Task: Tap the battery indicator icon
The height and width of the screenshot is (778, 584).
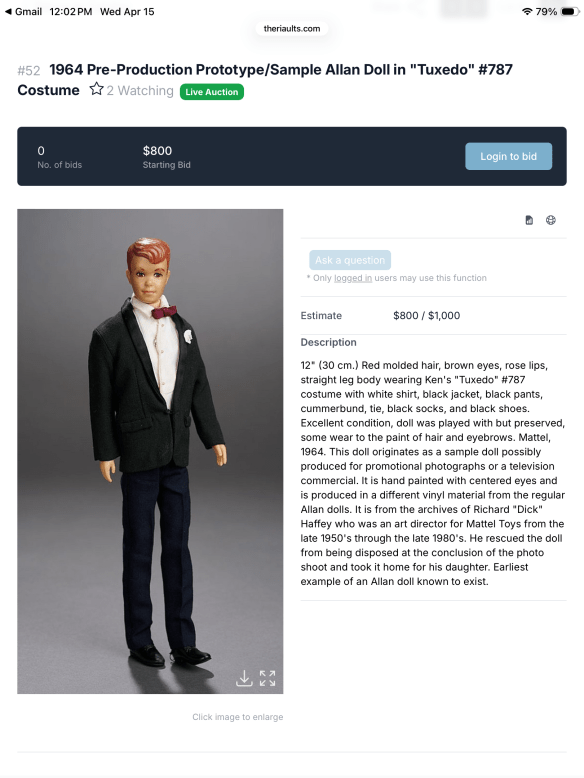Action: (570, 11)
